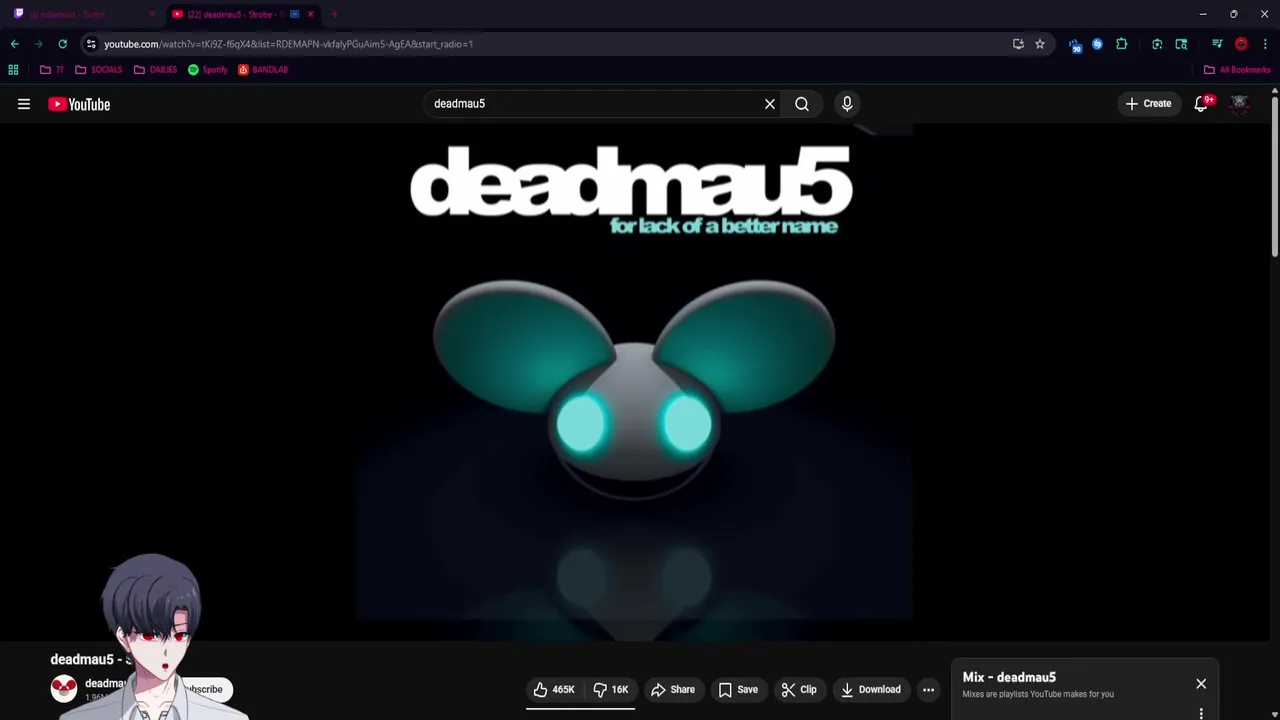Viewport: 1280px width, 720px height.
Task: Open the media controls playlist icon
Action: (x=1217, y=44)
